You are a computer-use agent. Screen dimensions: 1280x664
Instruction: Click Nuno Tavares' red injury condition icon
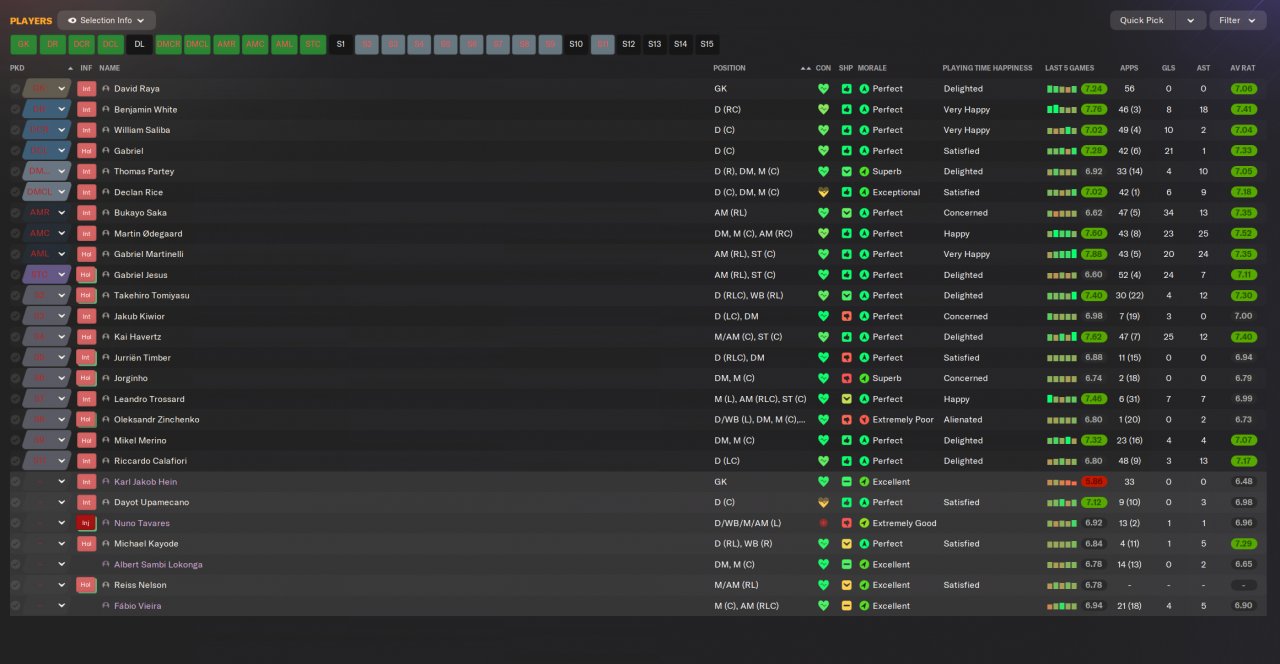coord(824,523)
